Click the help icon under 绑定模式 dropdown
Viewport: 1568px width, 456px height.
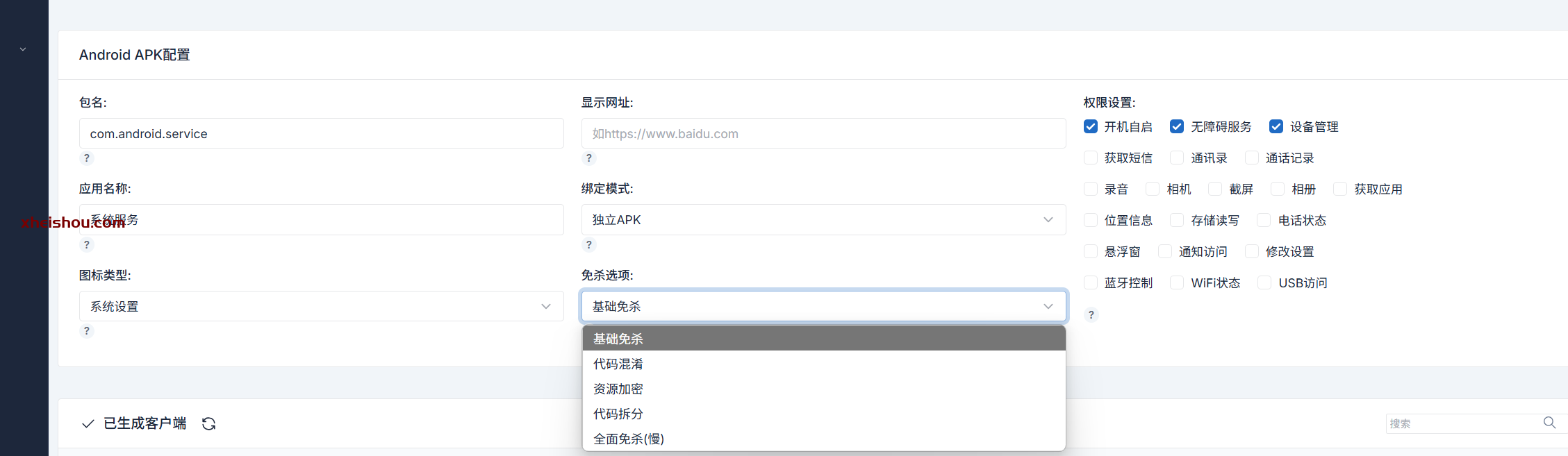(x=589, y=245)
